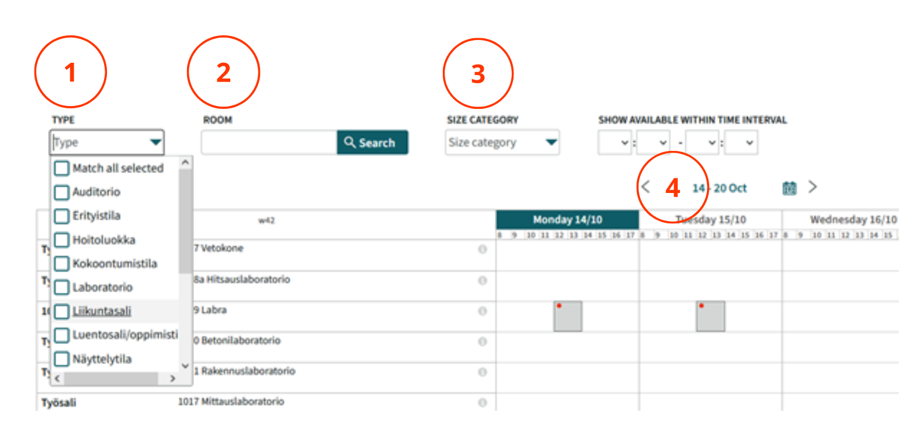Screen dimensions: 919x446
Task: Open the Monday reservation block in Labra row
Action: coord(567,316)
